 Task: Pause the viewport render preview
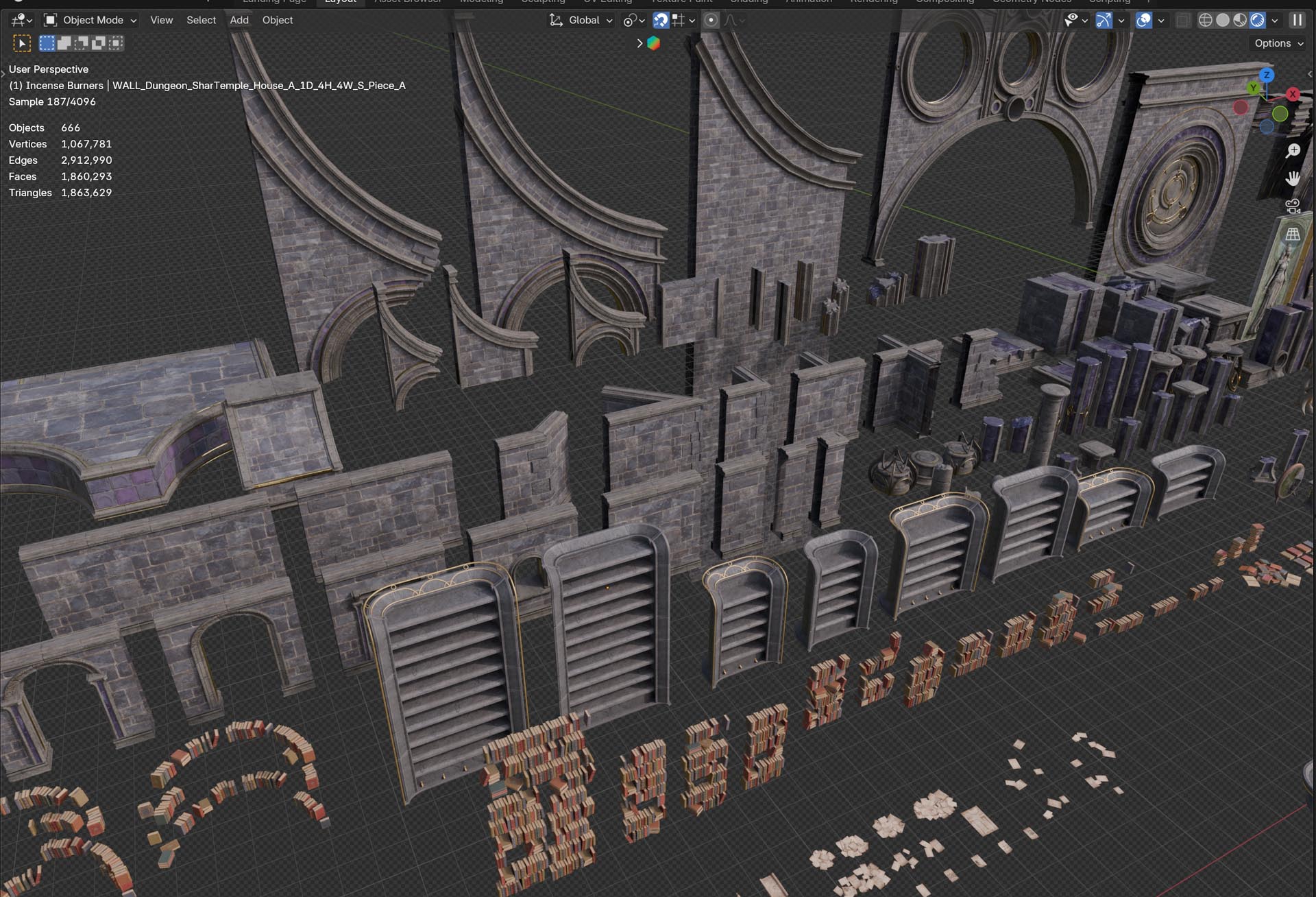tap(1297, 21)
